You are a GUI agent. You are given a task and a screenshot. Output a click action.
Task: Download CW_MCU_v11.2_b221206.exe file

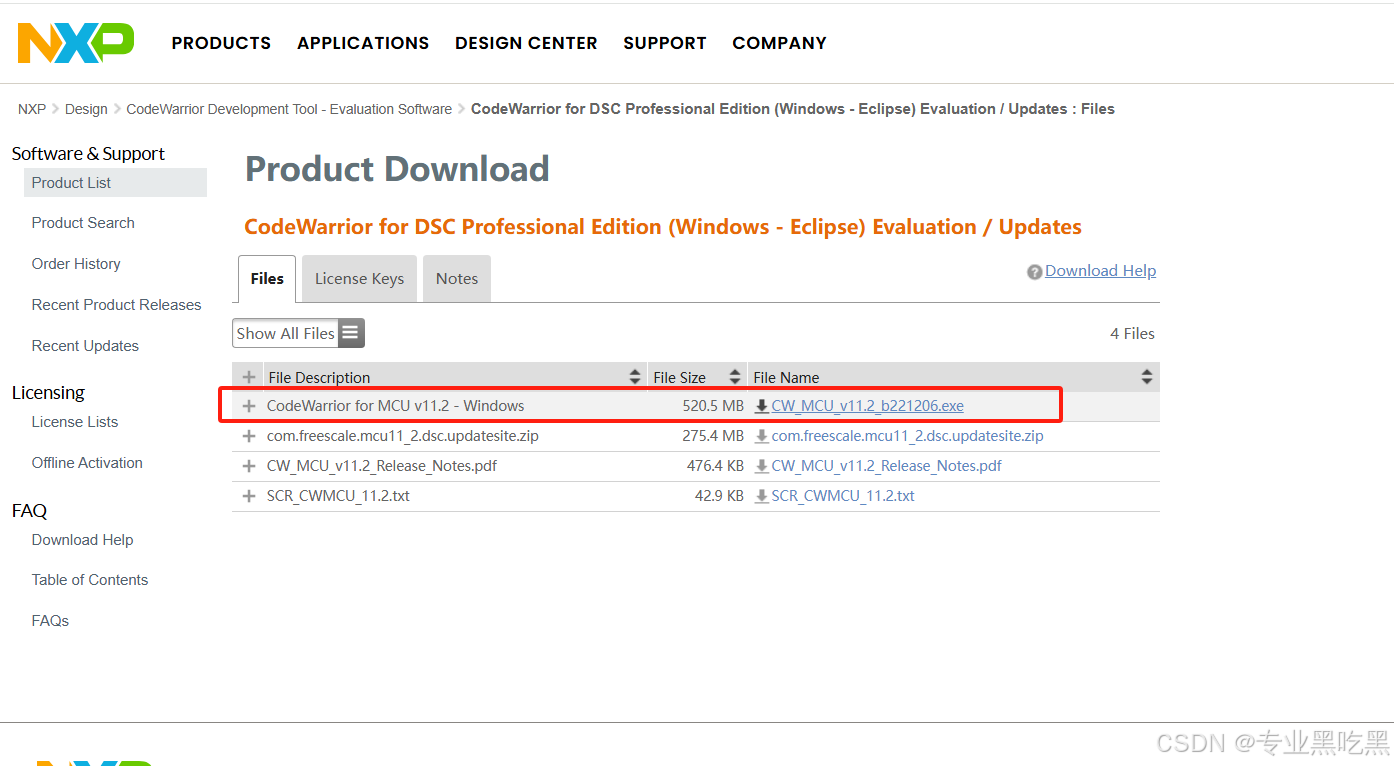click(x=867, y=406)
